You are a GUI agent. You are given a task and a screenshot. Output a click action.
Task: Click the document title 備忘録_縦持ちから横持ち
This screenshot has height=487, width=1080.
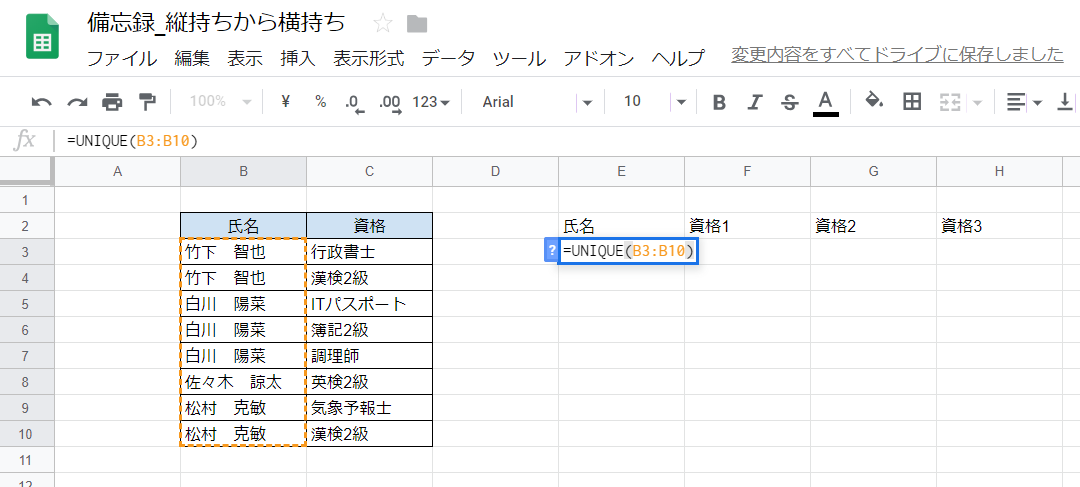pyautogui.click(x=216, y=23)
